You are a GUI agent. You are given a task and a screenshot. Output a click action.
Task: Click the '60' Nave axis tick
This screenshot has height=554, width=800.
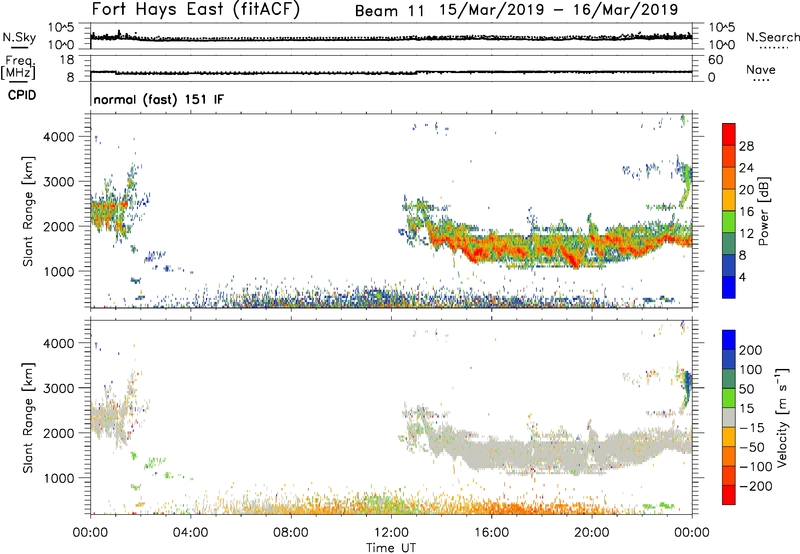(715, 60)
